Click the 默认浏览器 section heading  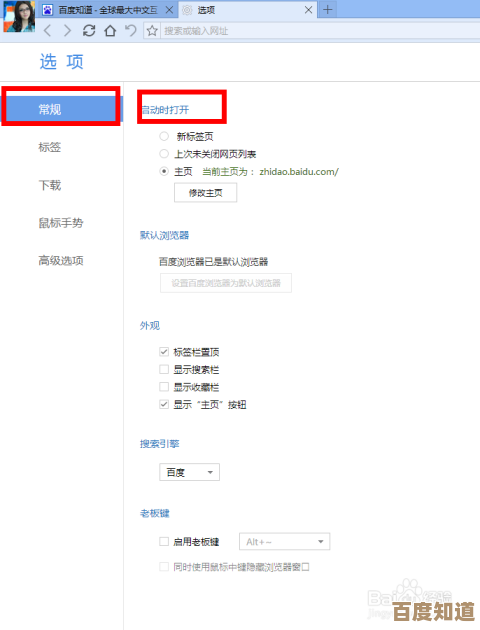(x=164, y=235)
